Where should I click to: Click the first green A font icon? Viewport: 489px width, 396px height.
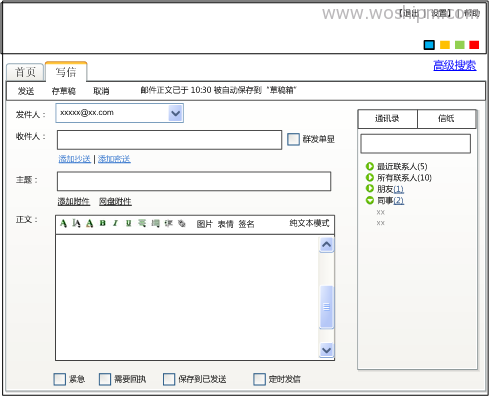click(x=63, y=223)
